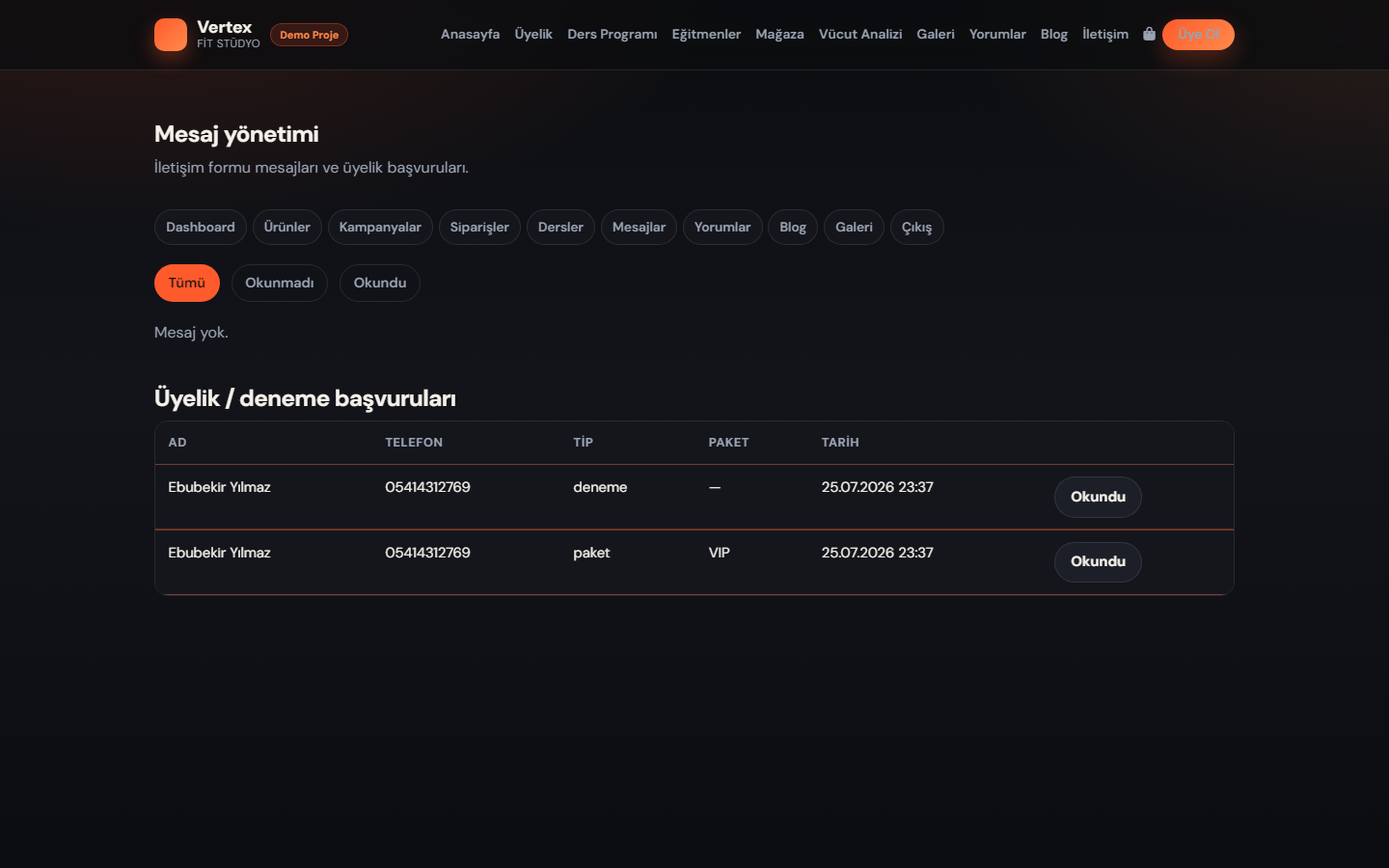The image size is (1389, 868).
Task: Open the Dersler admin section
Action: coord(560,228)
